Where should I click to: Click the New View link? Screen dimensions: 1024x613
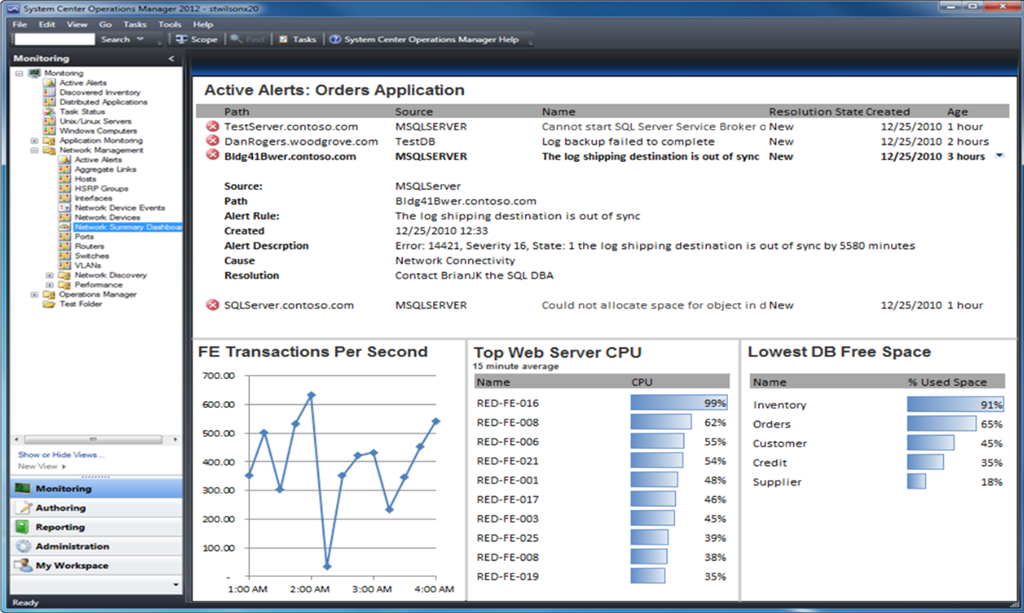point(37,466)
